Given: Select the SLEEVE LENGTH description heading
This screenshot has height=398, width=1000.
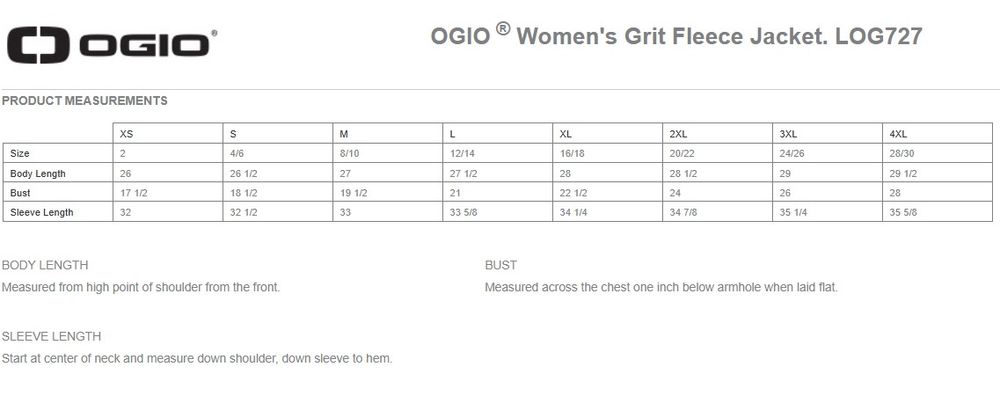Looking at the screenshot, I should [52, 337].
